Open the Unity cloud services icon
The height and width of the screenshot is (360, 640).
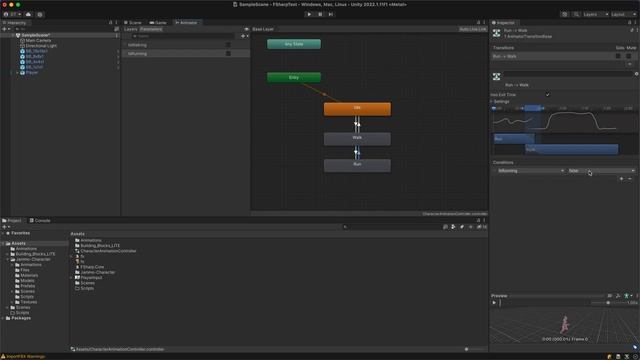(x=28, y=14)
